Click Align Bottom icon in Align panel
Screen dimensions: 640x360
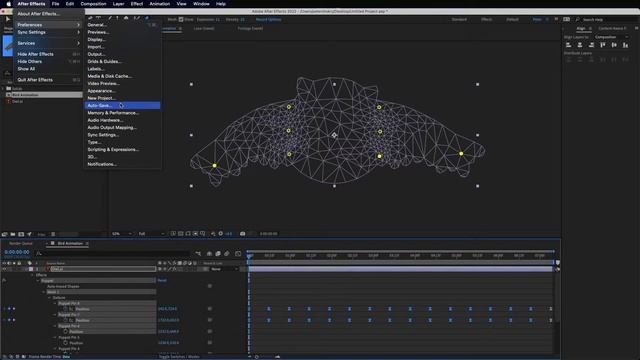click(x=625, y=45)
